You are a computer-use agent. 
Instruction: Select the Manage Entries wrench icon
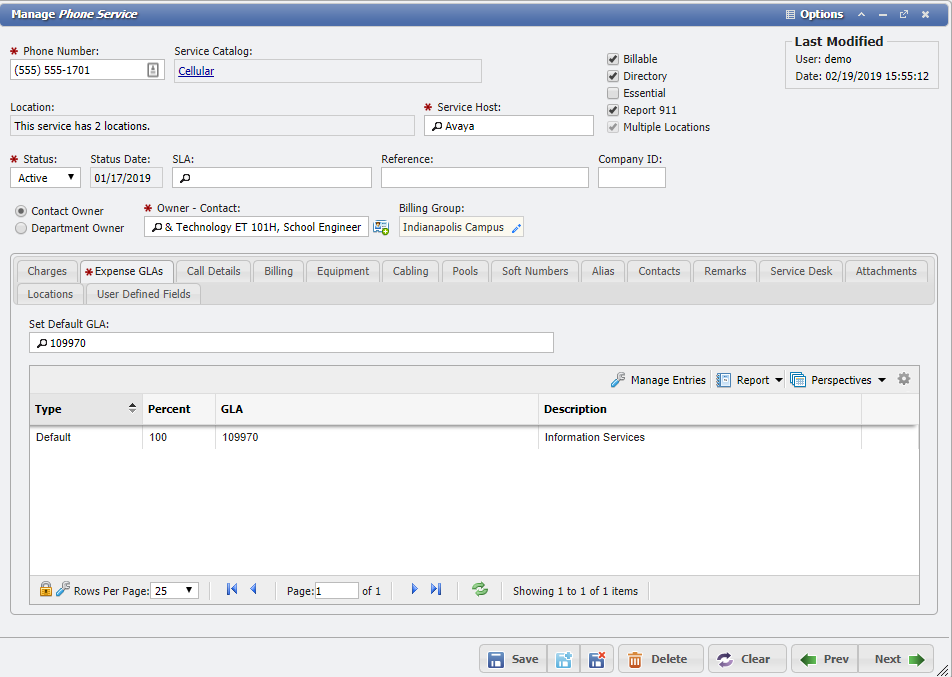click(618, 379)
